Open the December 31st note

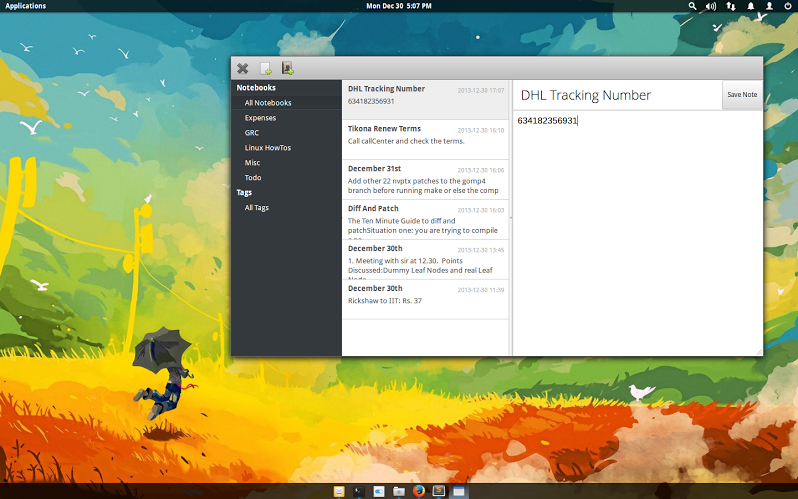coord(425,180)
